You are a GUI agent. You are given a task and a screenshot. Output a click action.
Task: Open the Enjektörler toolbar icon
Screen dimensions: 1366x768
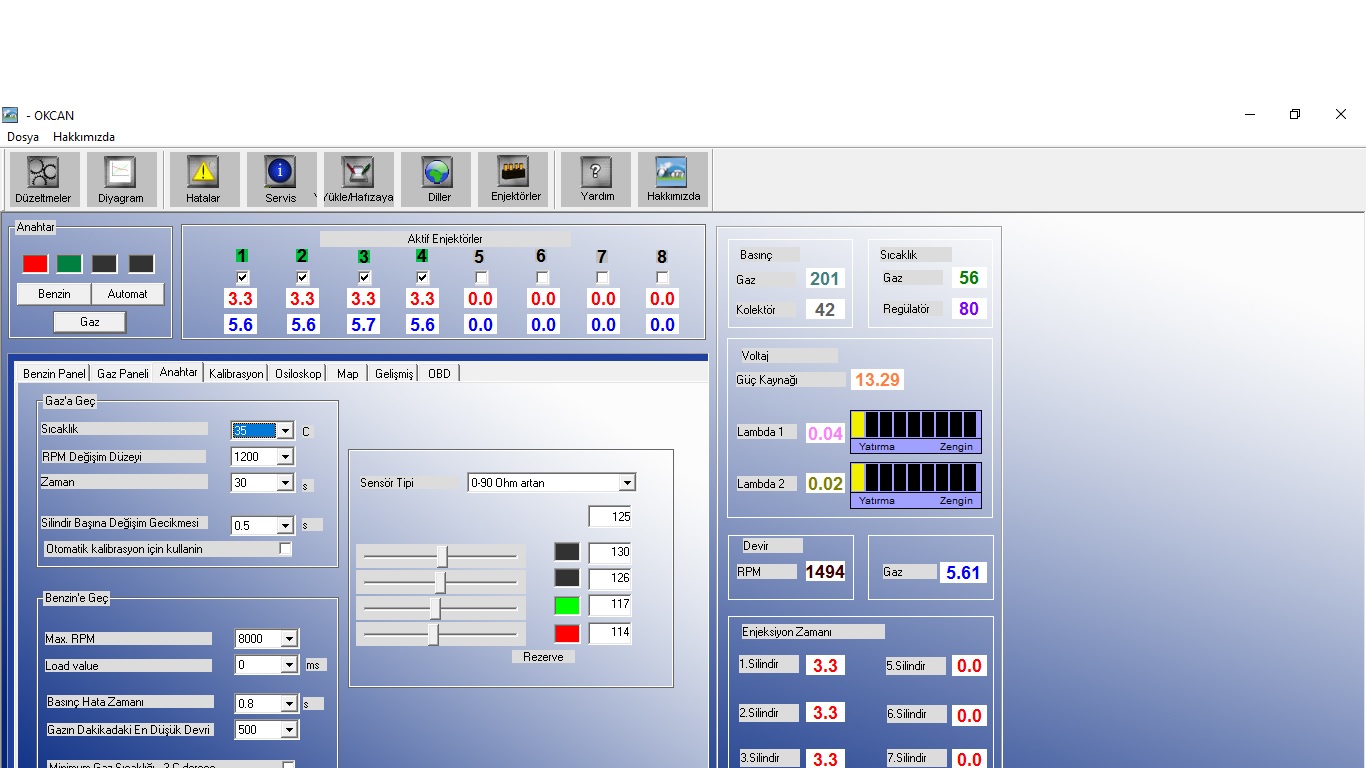pos(516,179)
